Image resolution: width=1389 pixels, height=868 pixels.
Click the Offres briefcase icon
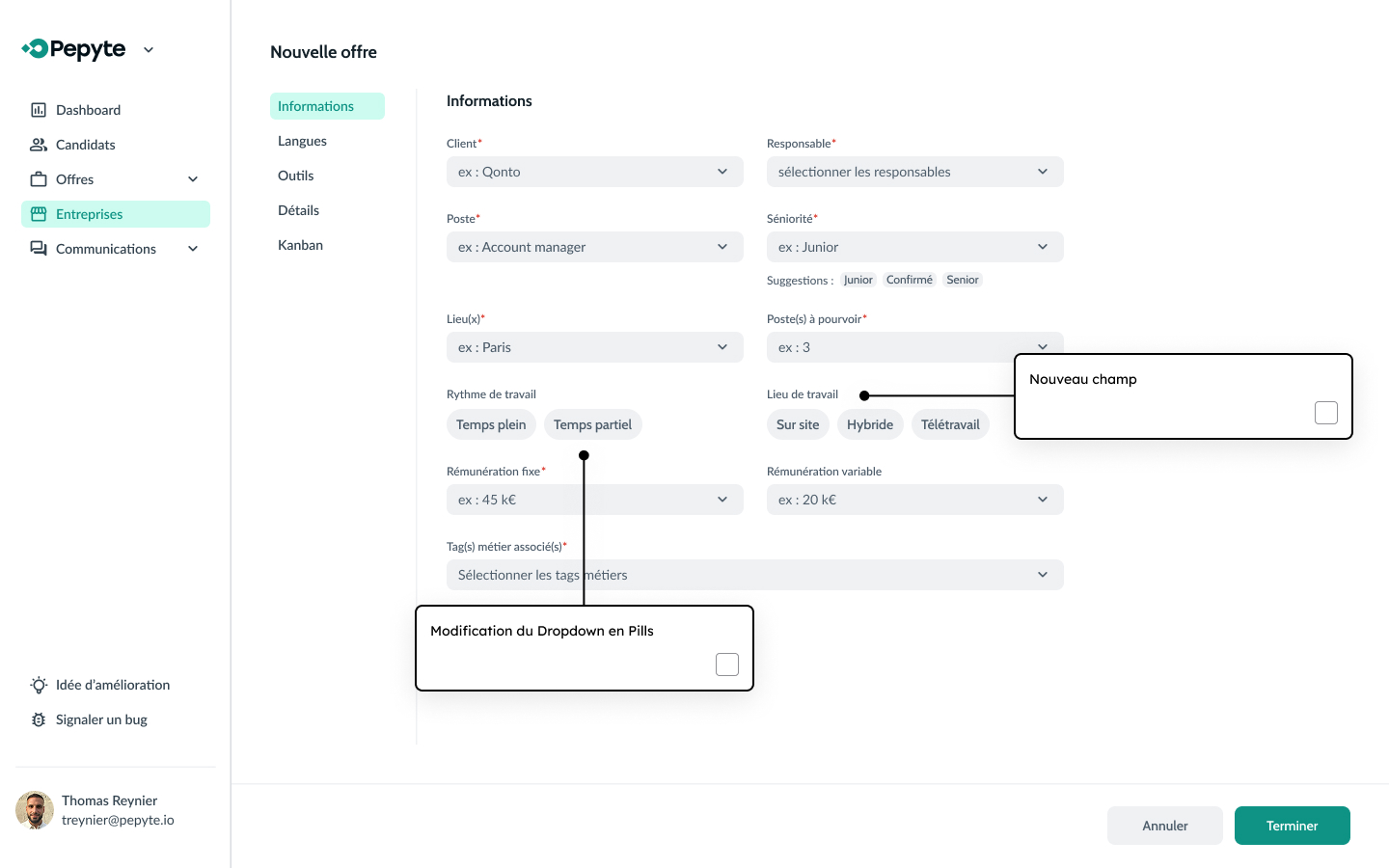(39, 179)
